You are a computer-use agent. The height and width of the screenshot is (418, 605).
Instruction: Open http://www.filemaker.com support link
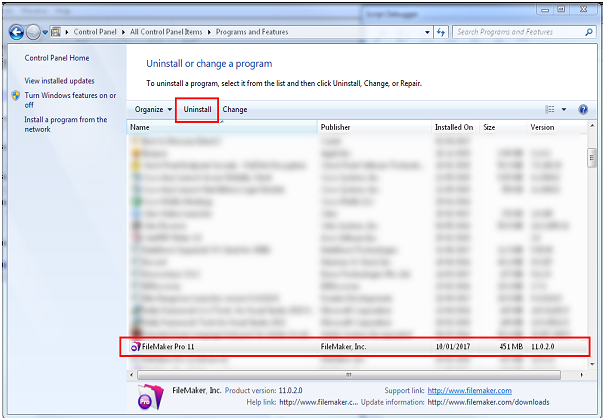[470, 391]
